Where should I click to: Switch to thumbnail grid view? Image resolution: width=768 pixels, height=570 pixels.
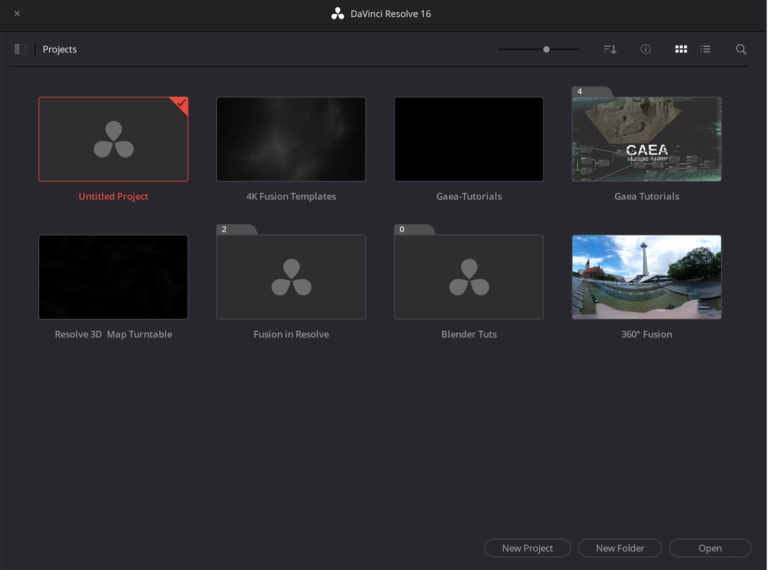coord(681,49)
